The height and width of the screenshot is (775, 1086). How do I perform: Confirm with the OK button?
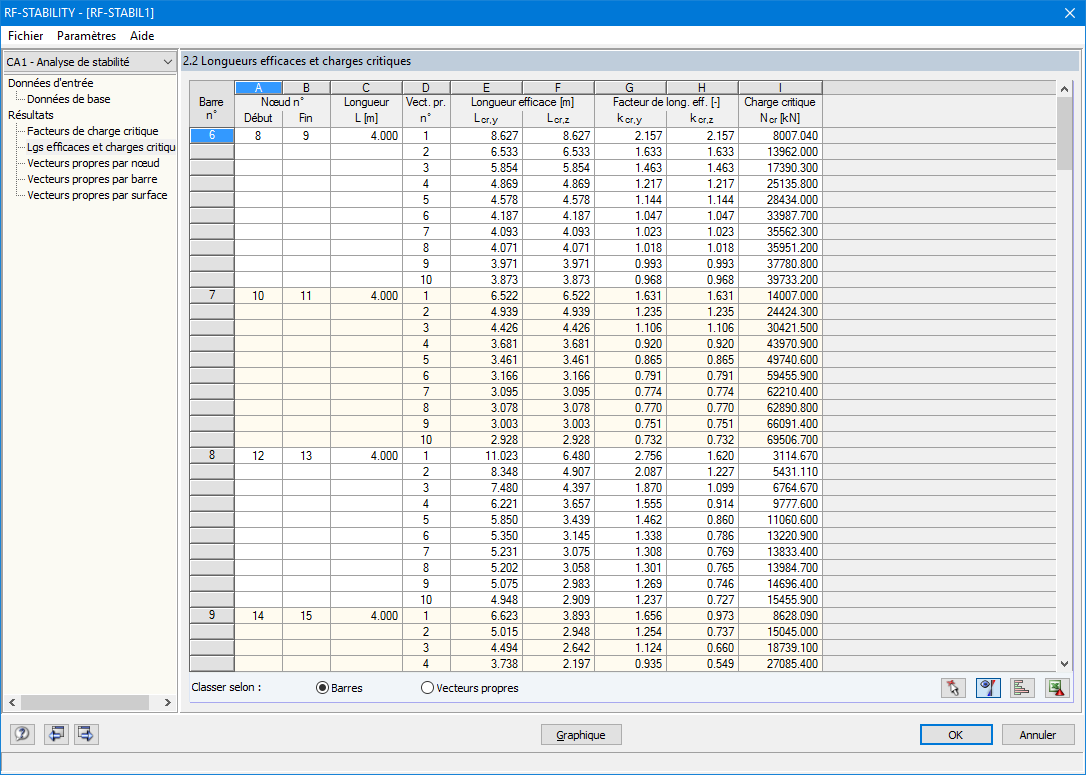(956, 735)
